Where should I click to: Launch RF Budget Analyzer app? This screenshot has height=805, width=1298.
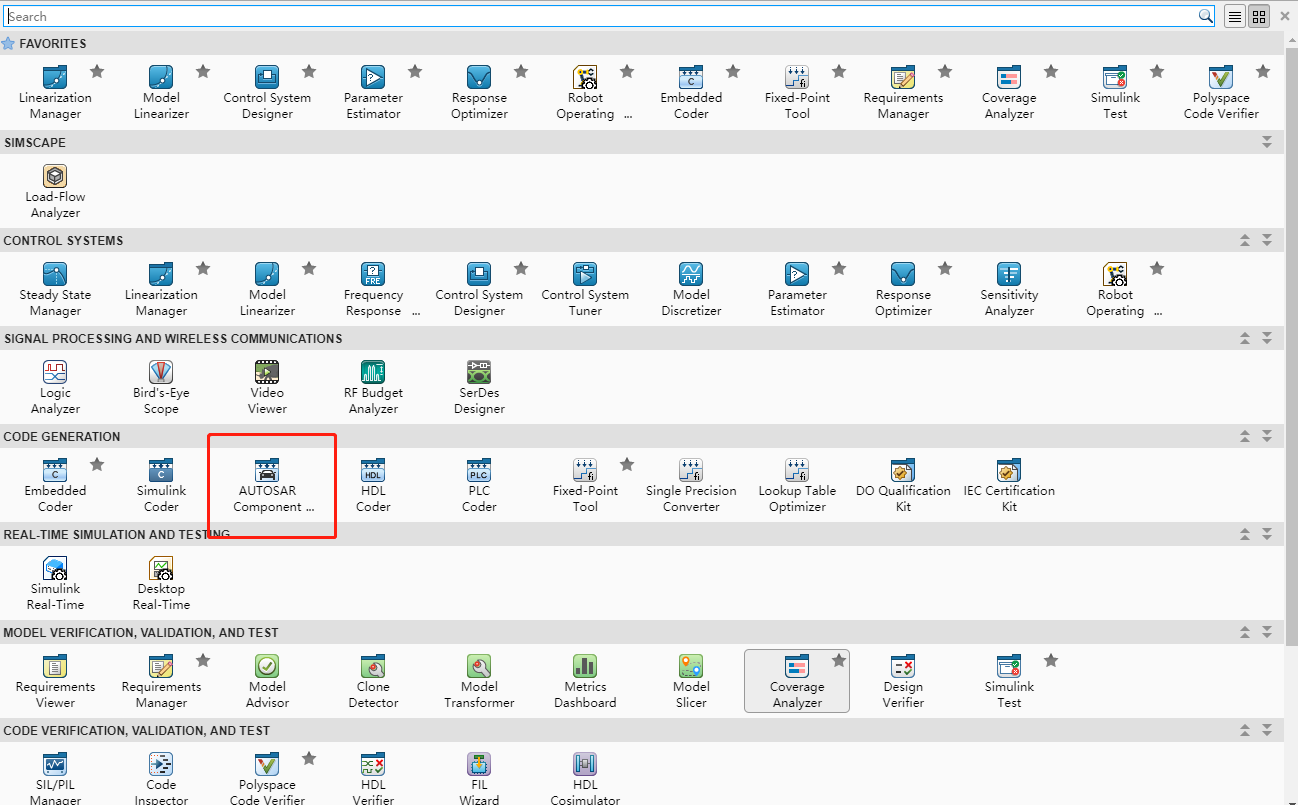[x=373, y=387]
